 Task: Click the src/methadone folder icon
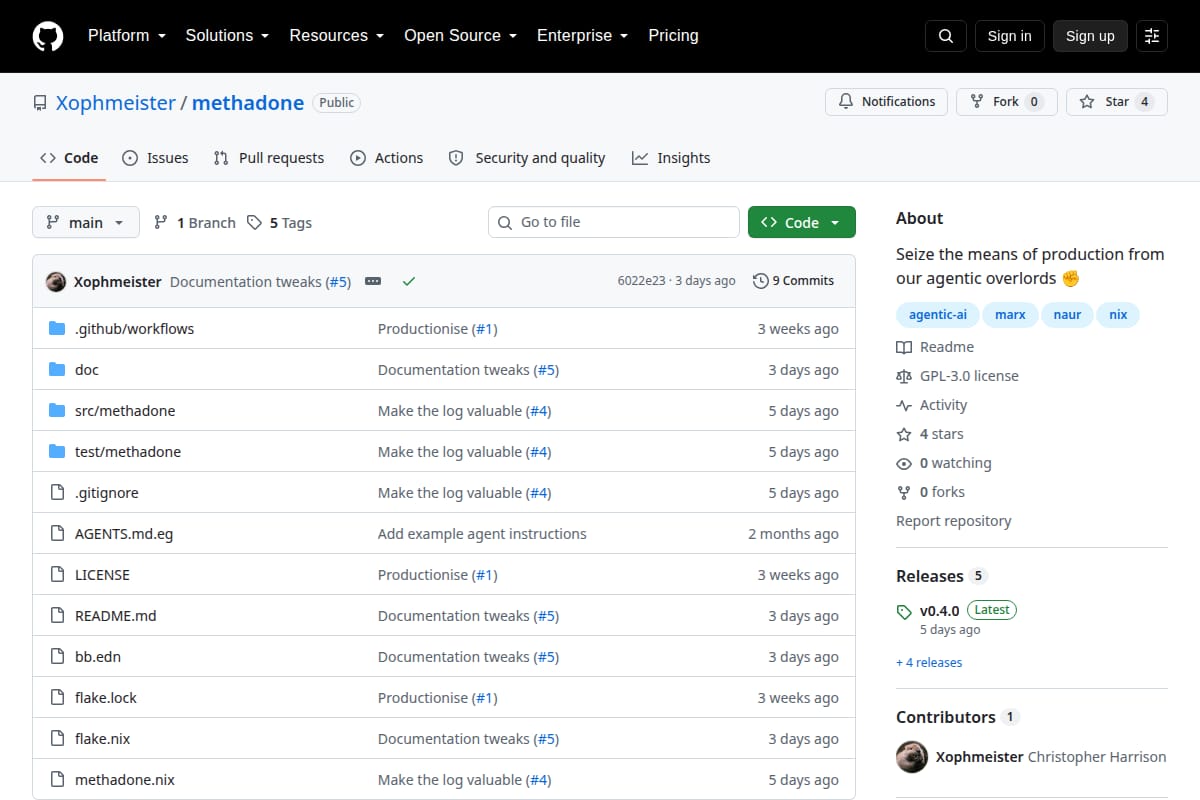tap(57, 411)
